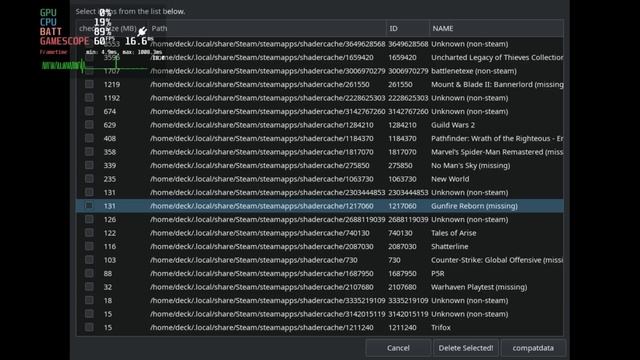Tick the checkbox for ID 2303444853 row
This screenshot has height=360, width=640.
pyautogui.click(x=89, y=192)
